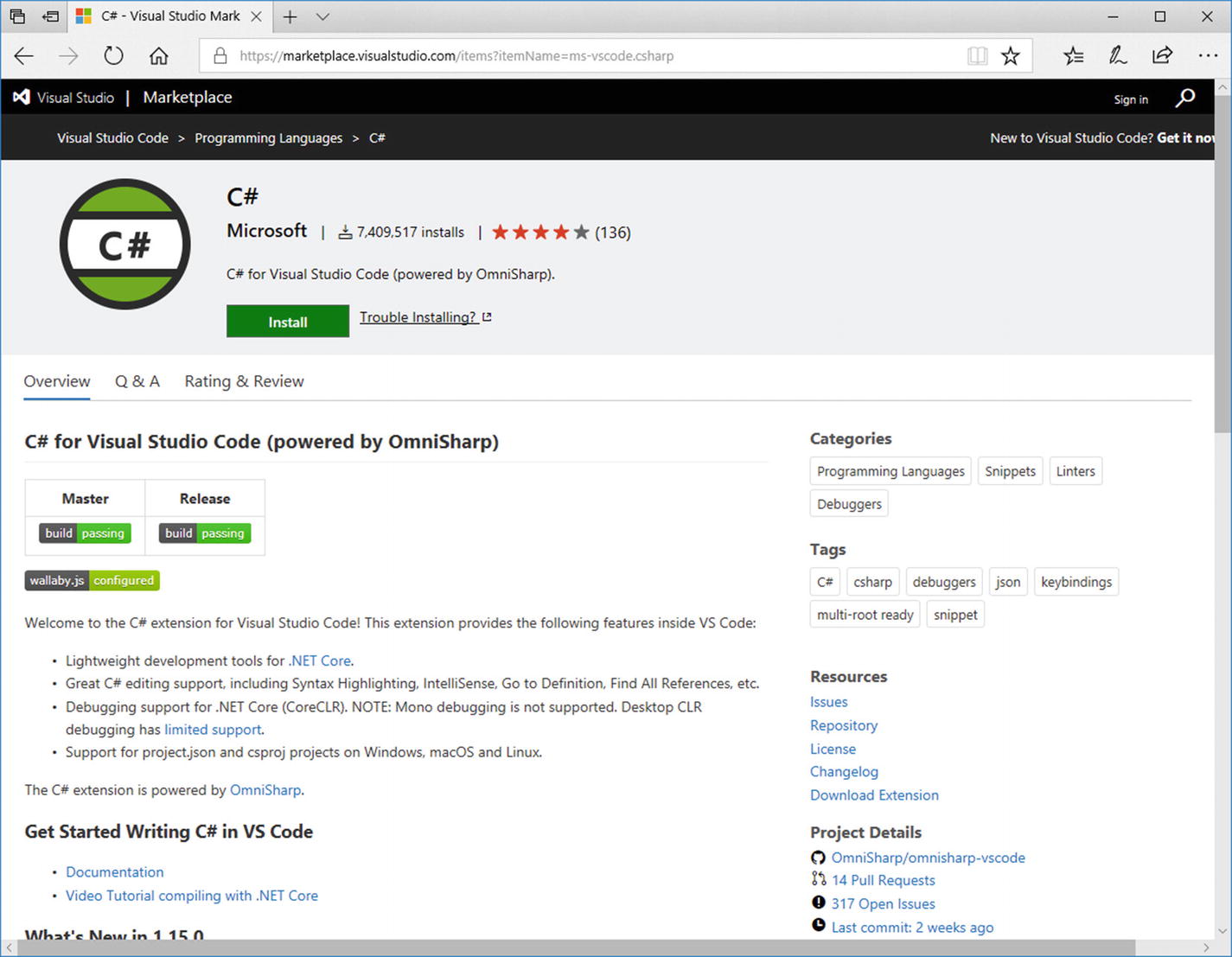Click the Marketplace search magnifier icon
Image resolution: width=1232 pixels, height=957 pixels.
1185,98
